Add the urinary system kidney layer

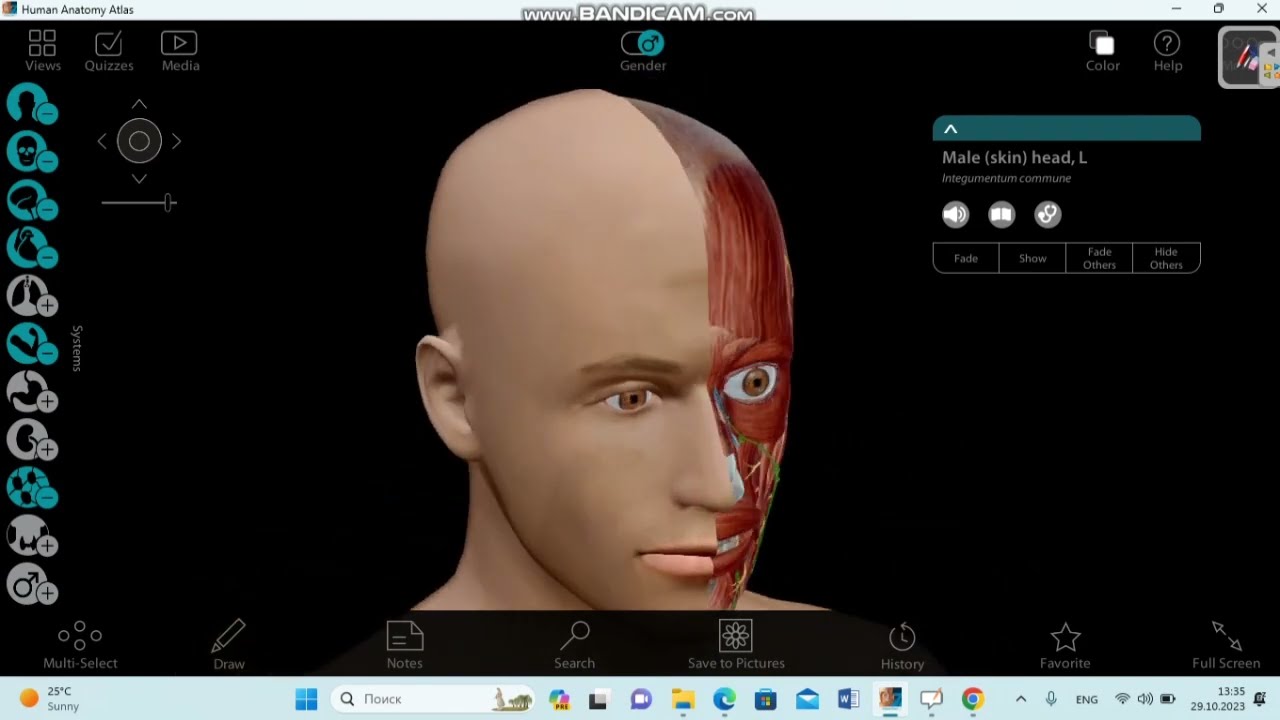pyautogui.click(x=32, y=440)
